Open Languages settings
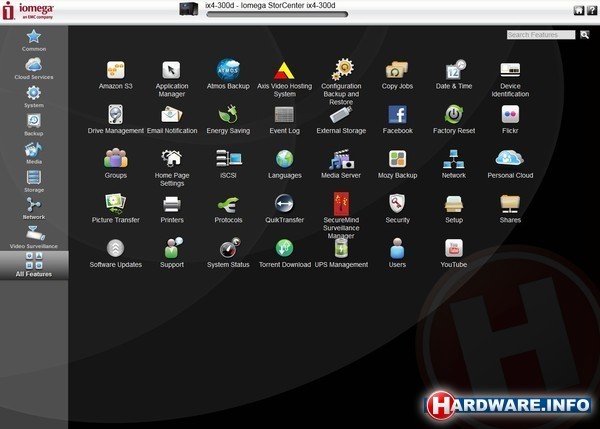600x429 pixels. pos(284,164)
